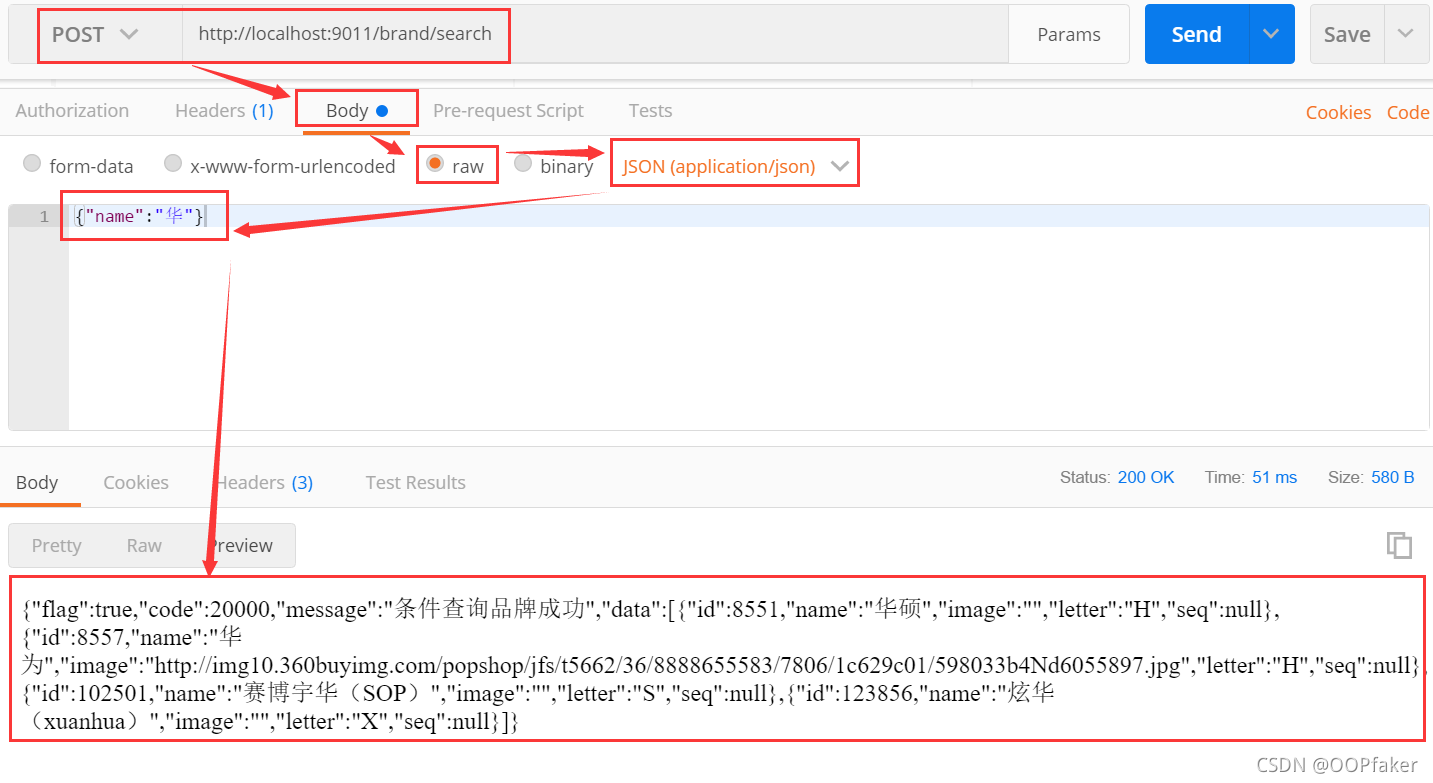Open the response Headers (3) tab

pyautogui.click(x=265, y=483)
